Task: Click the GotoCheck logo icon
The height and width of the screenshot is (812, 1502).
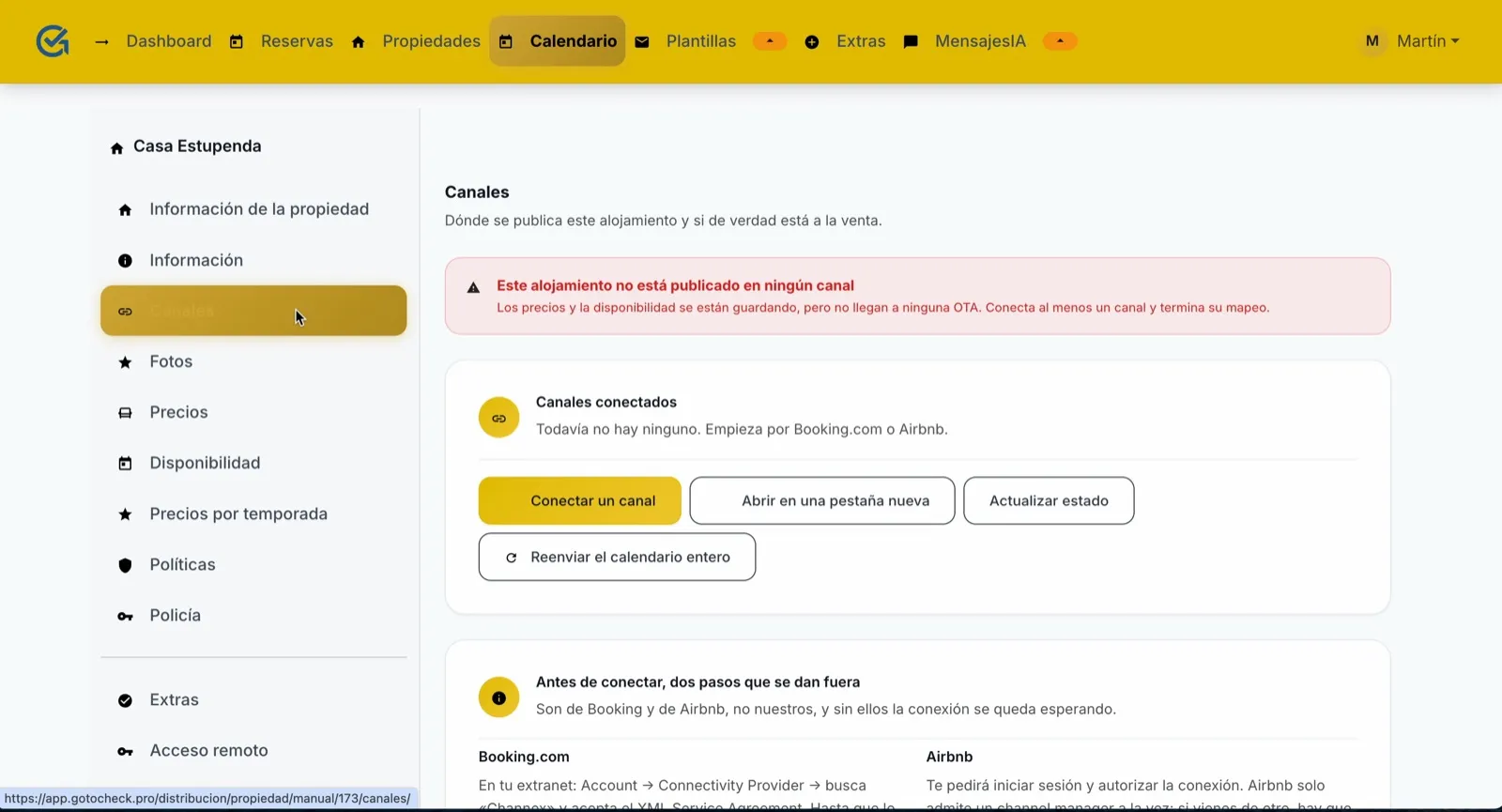Action: tap(53, 40)
